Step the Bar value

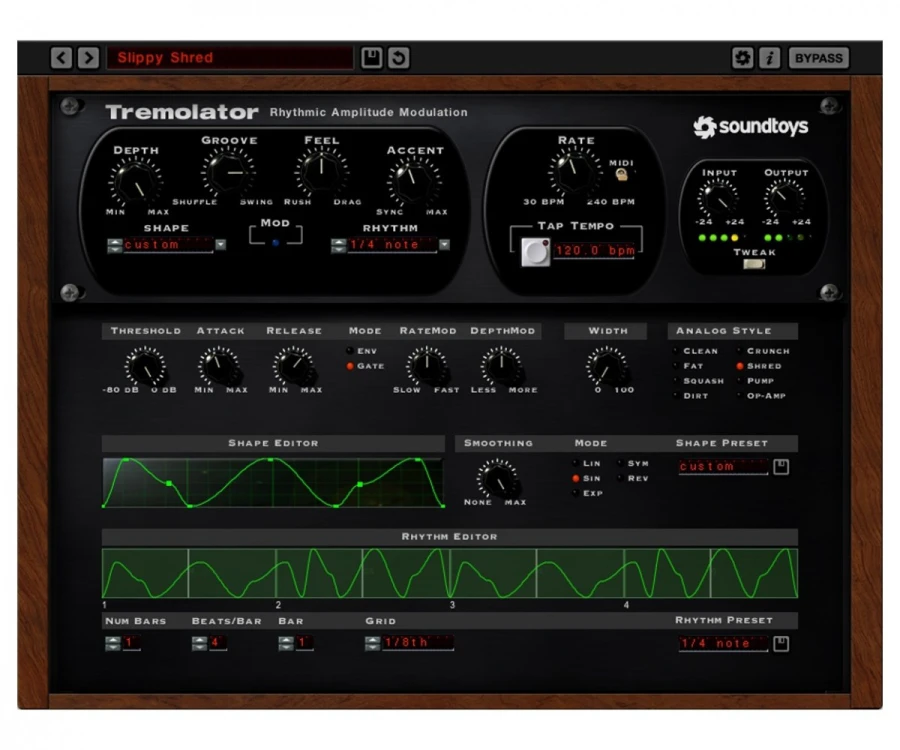[x=286, y=643]
